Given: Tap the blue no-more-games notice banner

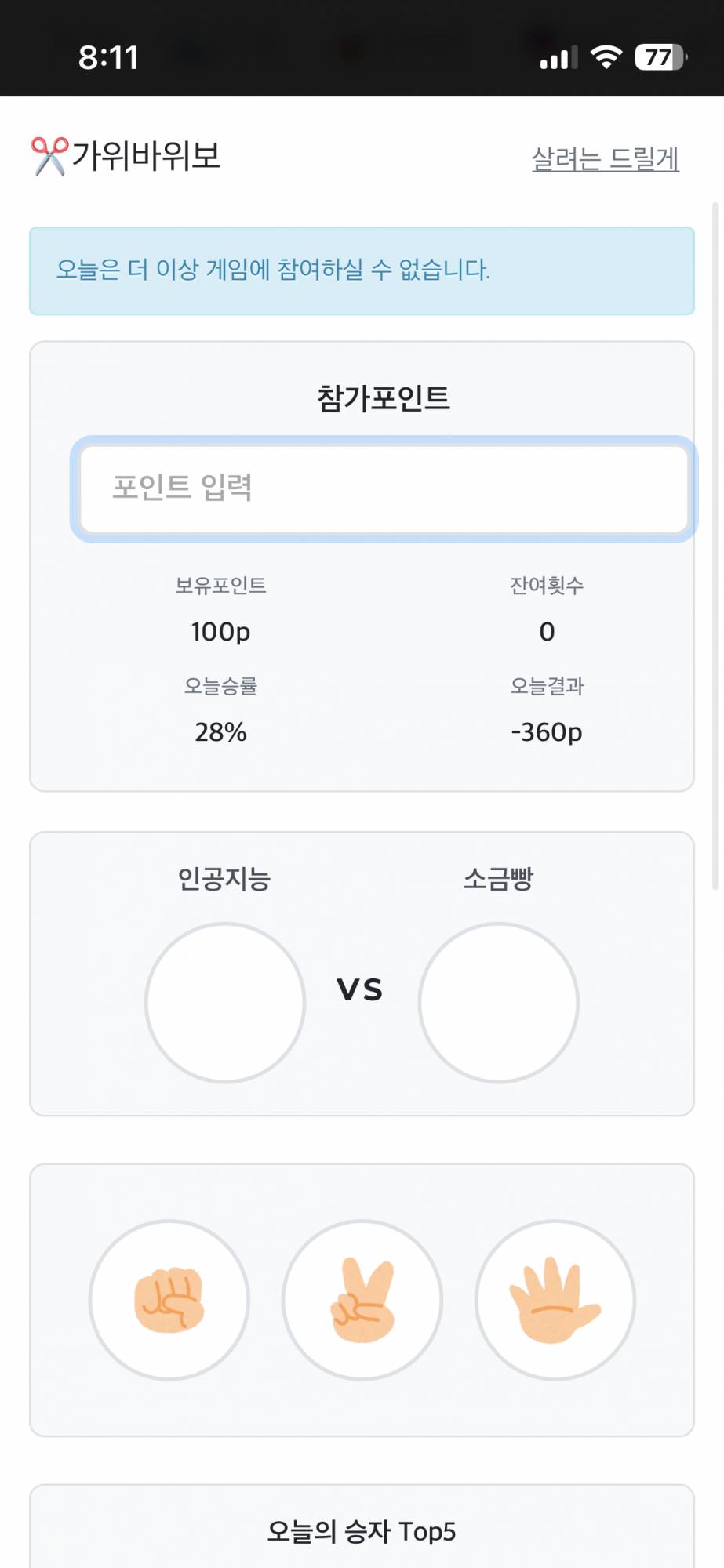Looking at the screenshot, I should (362, 270).
